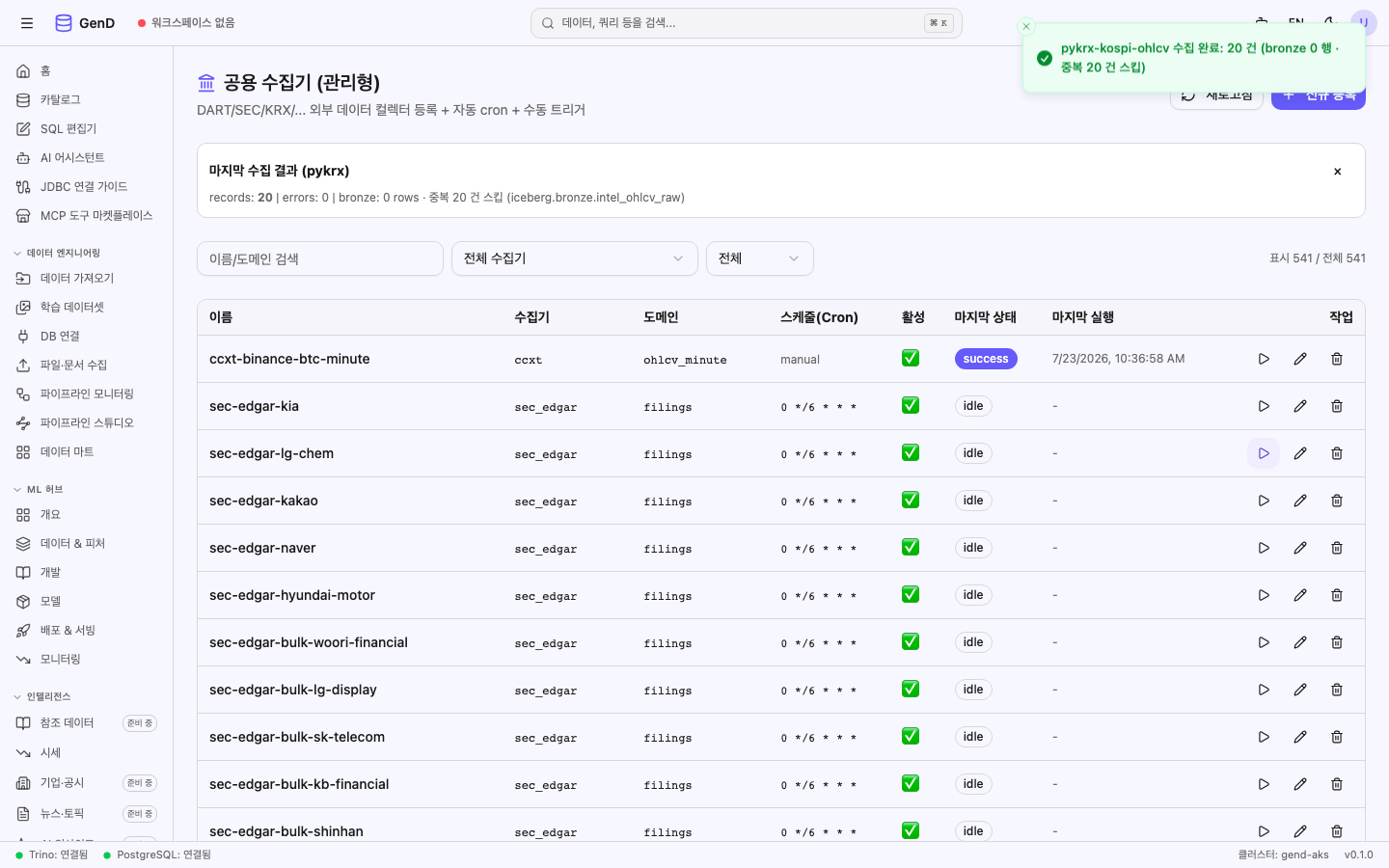Toggle active checkbox for sec-edgar-kia
The height and width of the screenshot is (868, 1389).
click(x=911, y=405)
